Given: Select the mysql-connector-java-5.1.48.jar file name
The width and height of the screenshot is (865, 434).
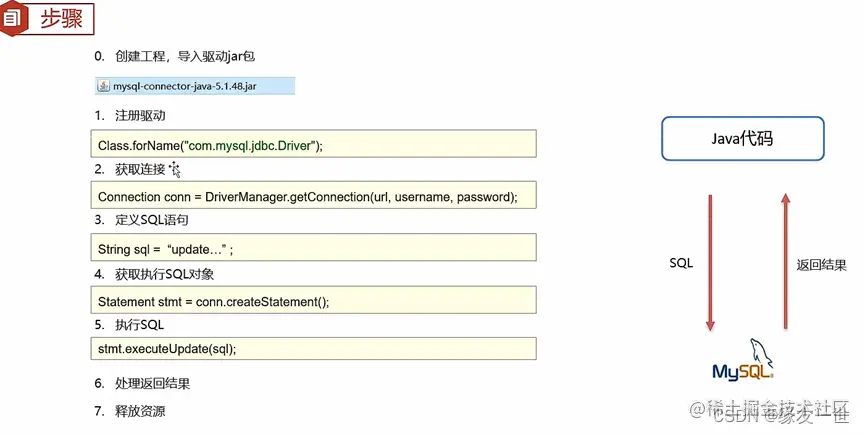Looking at the screenshot, I should click(185, 87).
